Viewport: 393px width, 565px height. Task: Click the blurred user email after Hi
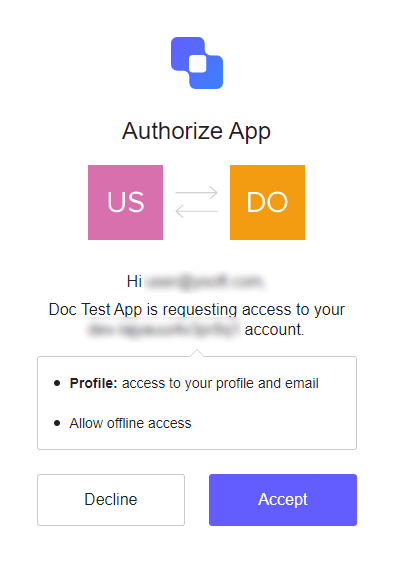[205, 281]
